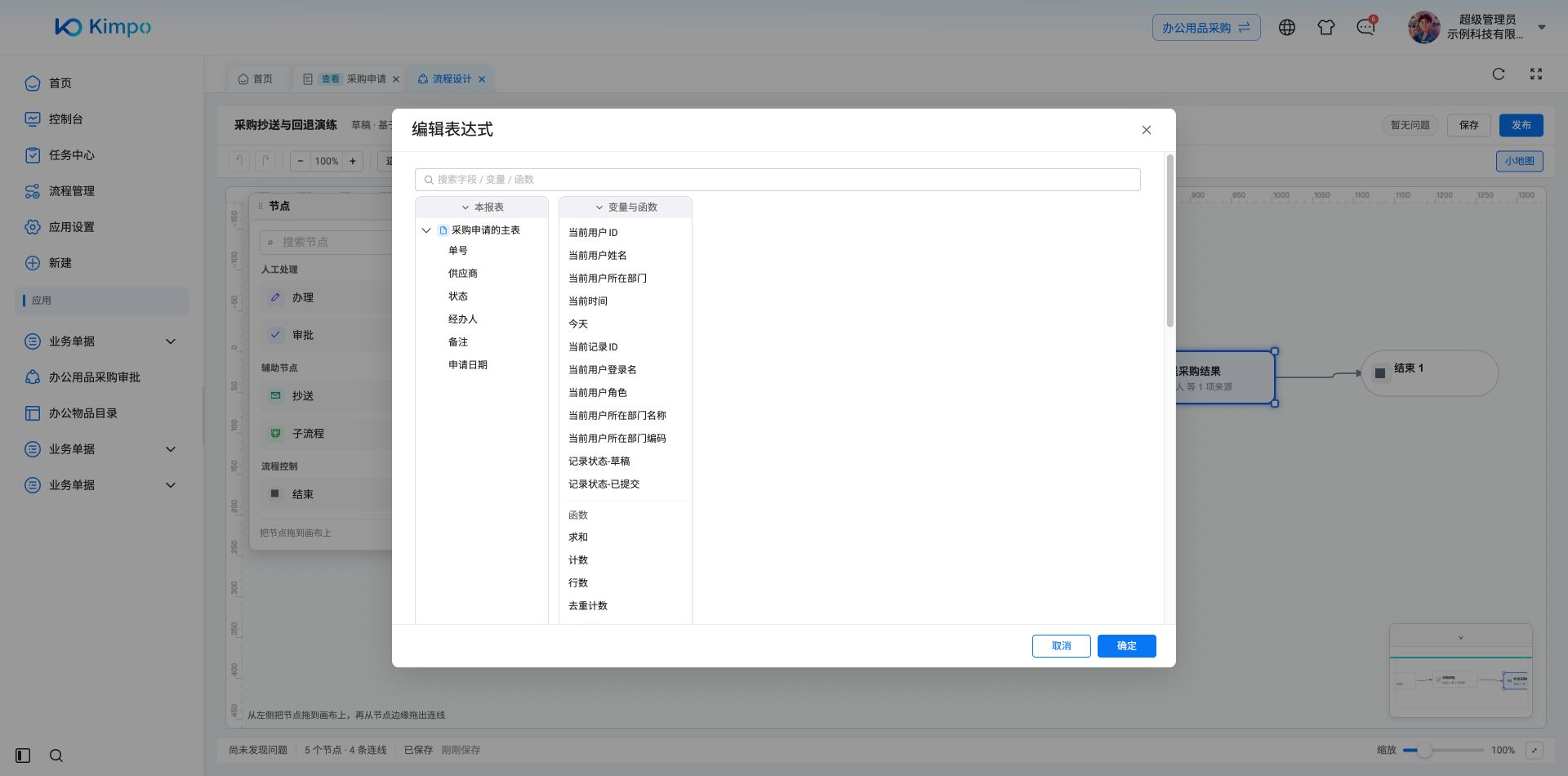Select the 当前用户姓名 variable
1568x776 pixels.
tap(598, 256)
